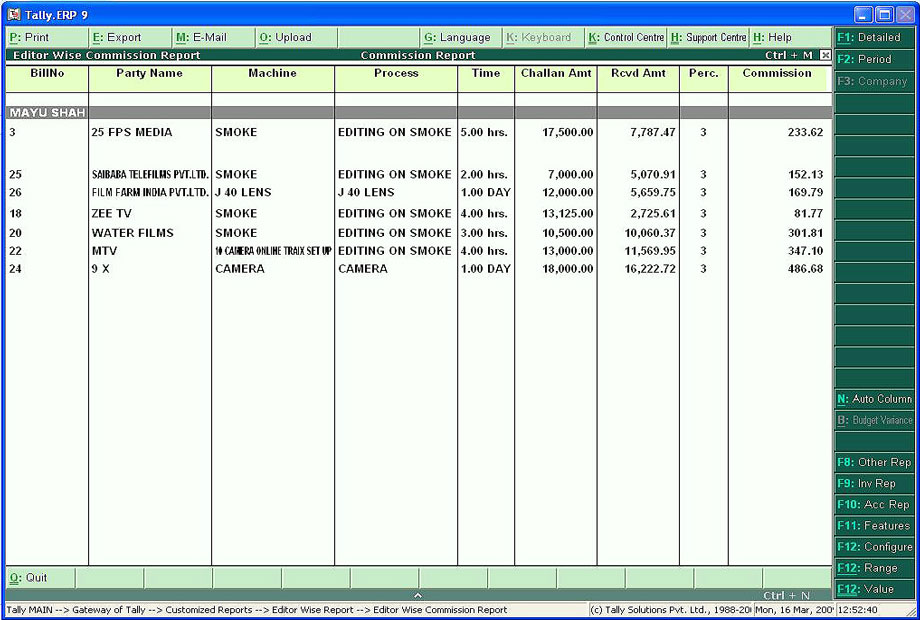Select the WATER FILMS party entry
Screen dimensions: 920x620
point(133,233)
